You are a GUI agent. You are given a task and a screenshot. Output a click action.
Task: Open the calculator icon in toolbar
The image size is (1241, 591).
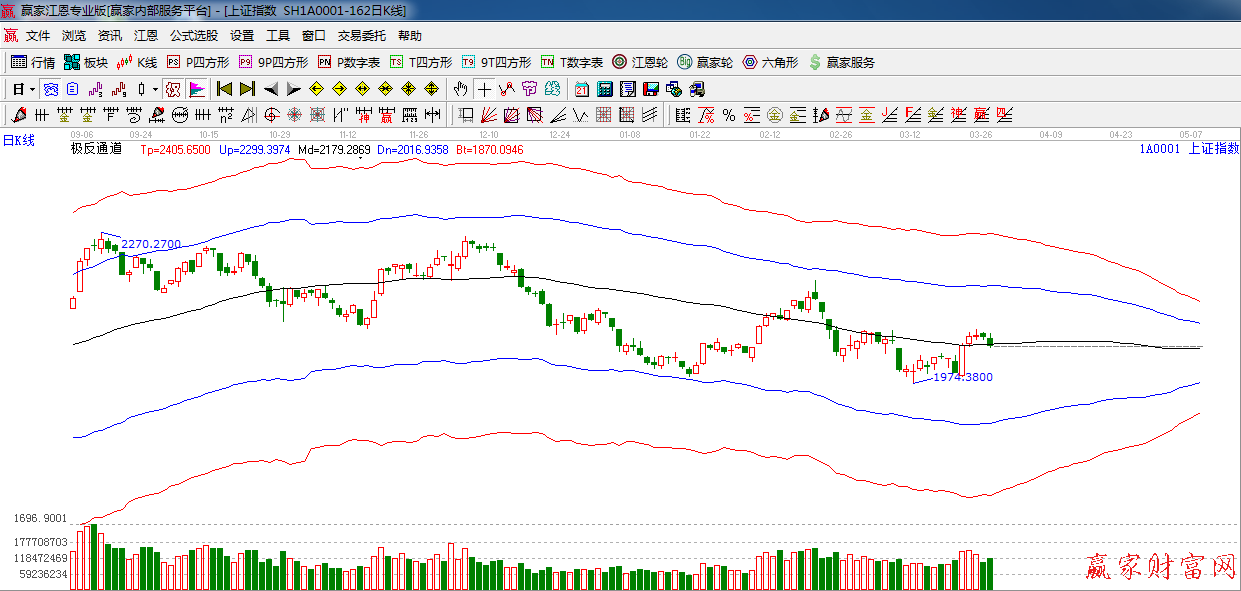[x=604, y=89]
